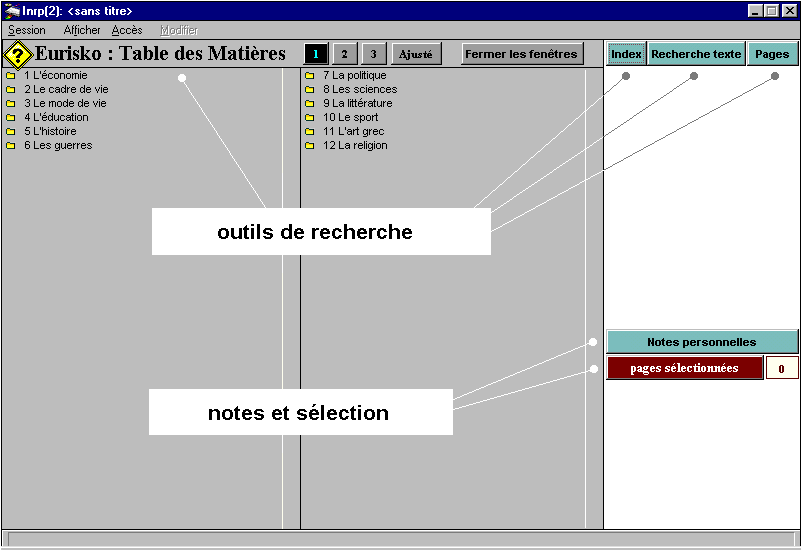This screenshot has height=550, width=801.
Task: Select chapter 7 La politique
Action: coord(355,76)
